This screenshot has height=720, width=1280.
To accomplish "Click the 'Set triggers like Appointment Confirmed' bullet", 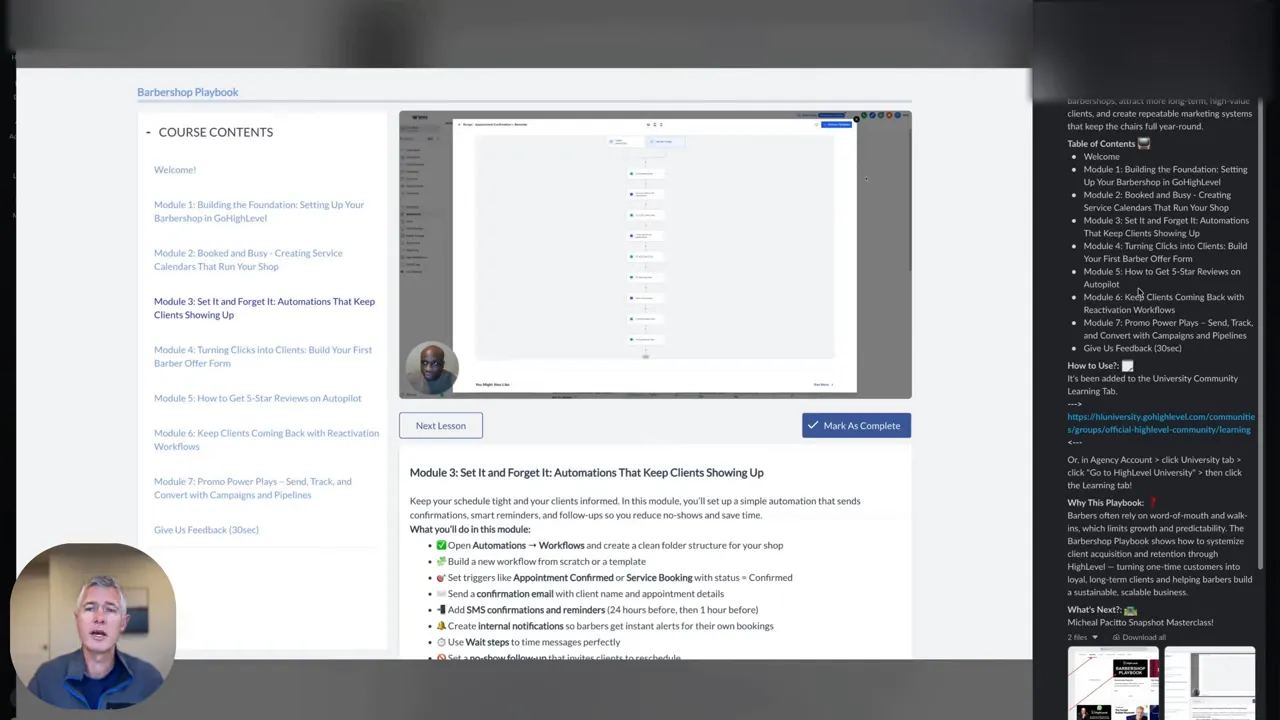I will 614,578.
